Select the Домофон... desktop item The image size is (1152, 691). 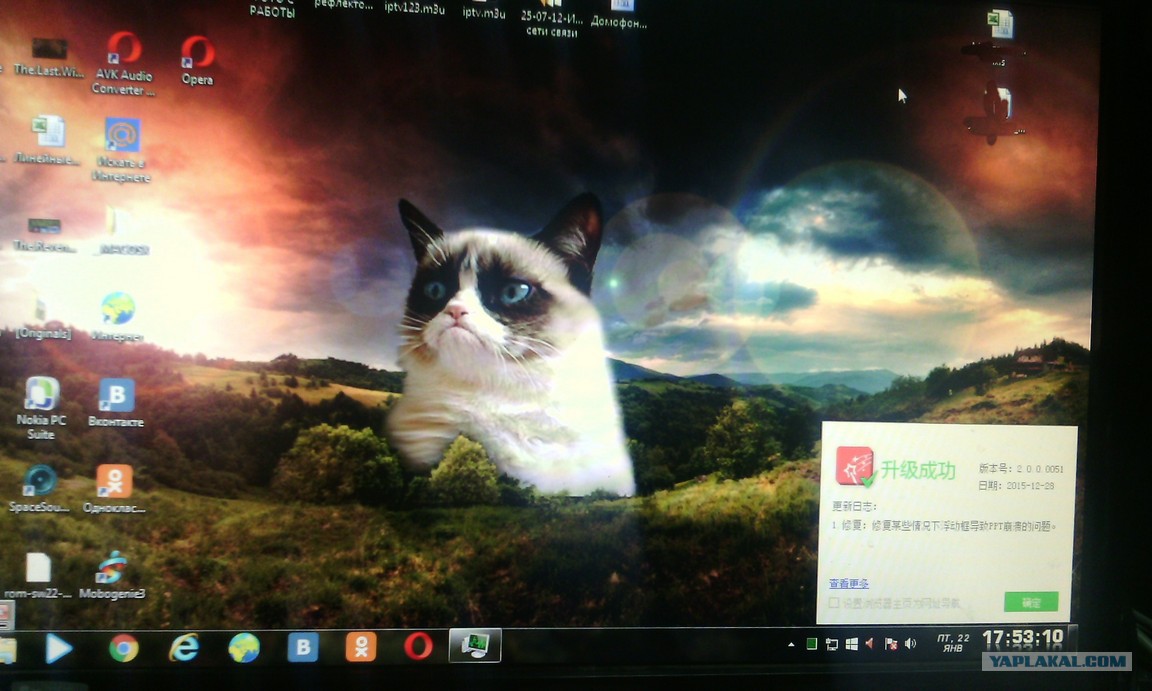tap(619, 16)
